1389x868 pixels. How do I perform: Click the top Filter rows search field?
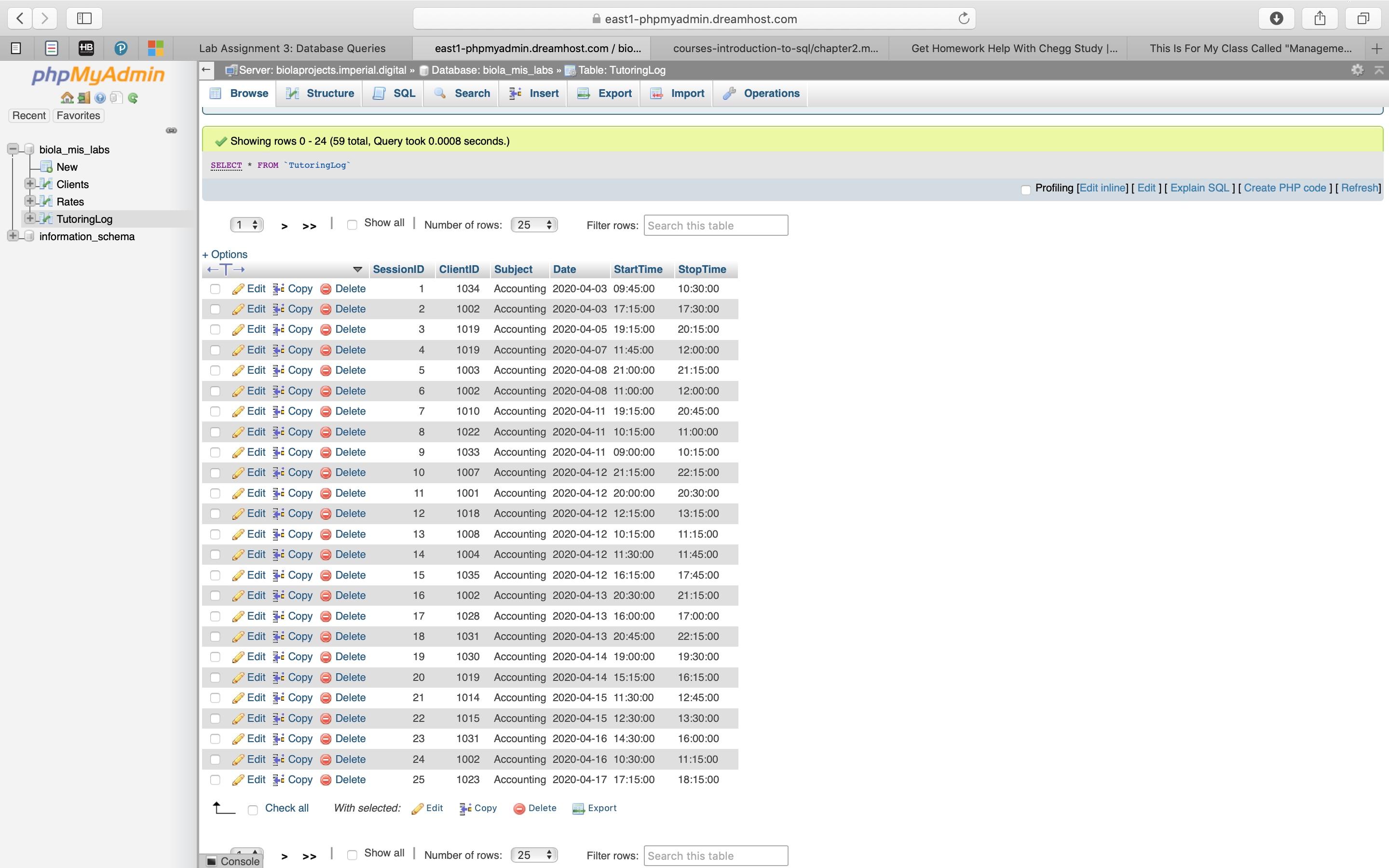[715, 225]
